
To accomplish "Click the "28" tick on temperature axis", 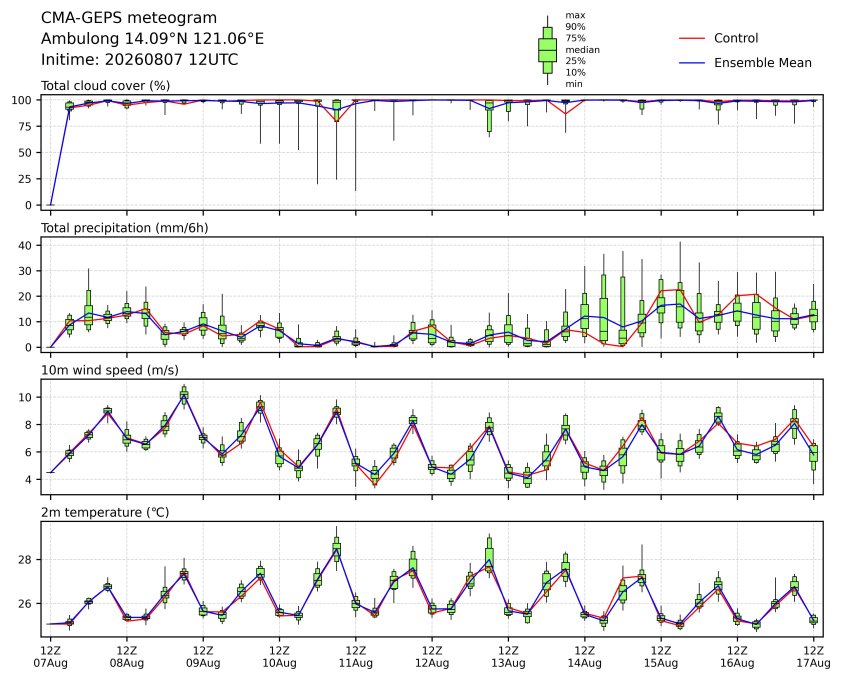I will click(x=26, y=560).
